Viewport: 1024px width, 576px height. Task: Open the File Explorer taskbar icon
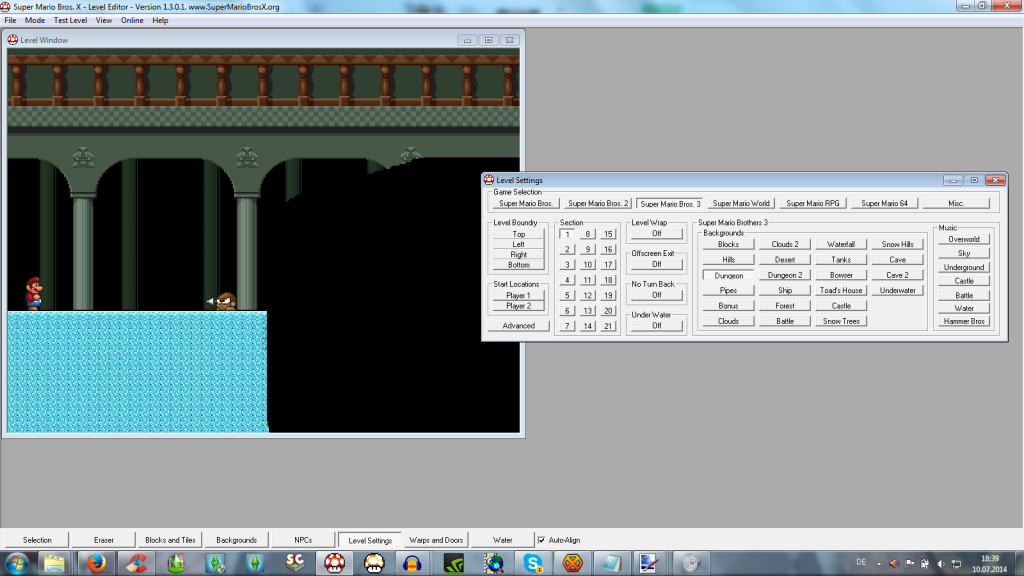pos(54,563)
